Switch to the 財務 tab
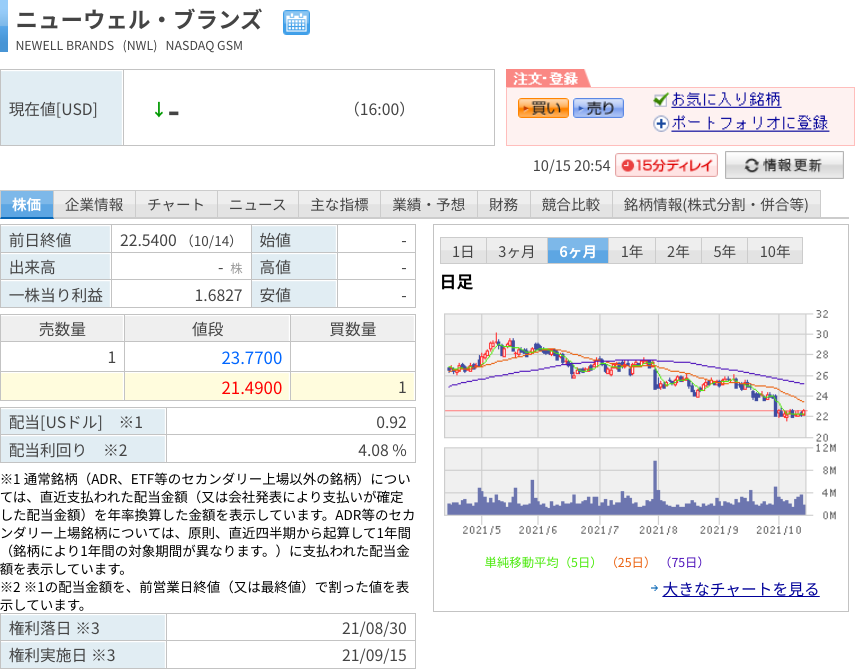This screenshot has width=857, height=669. coord(503,204)
